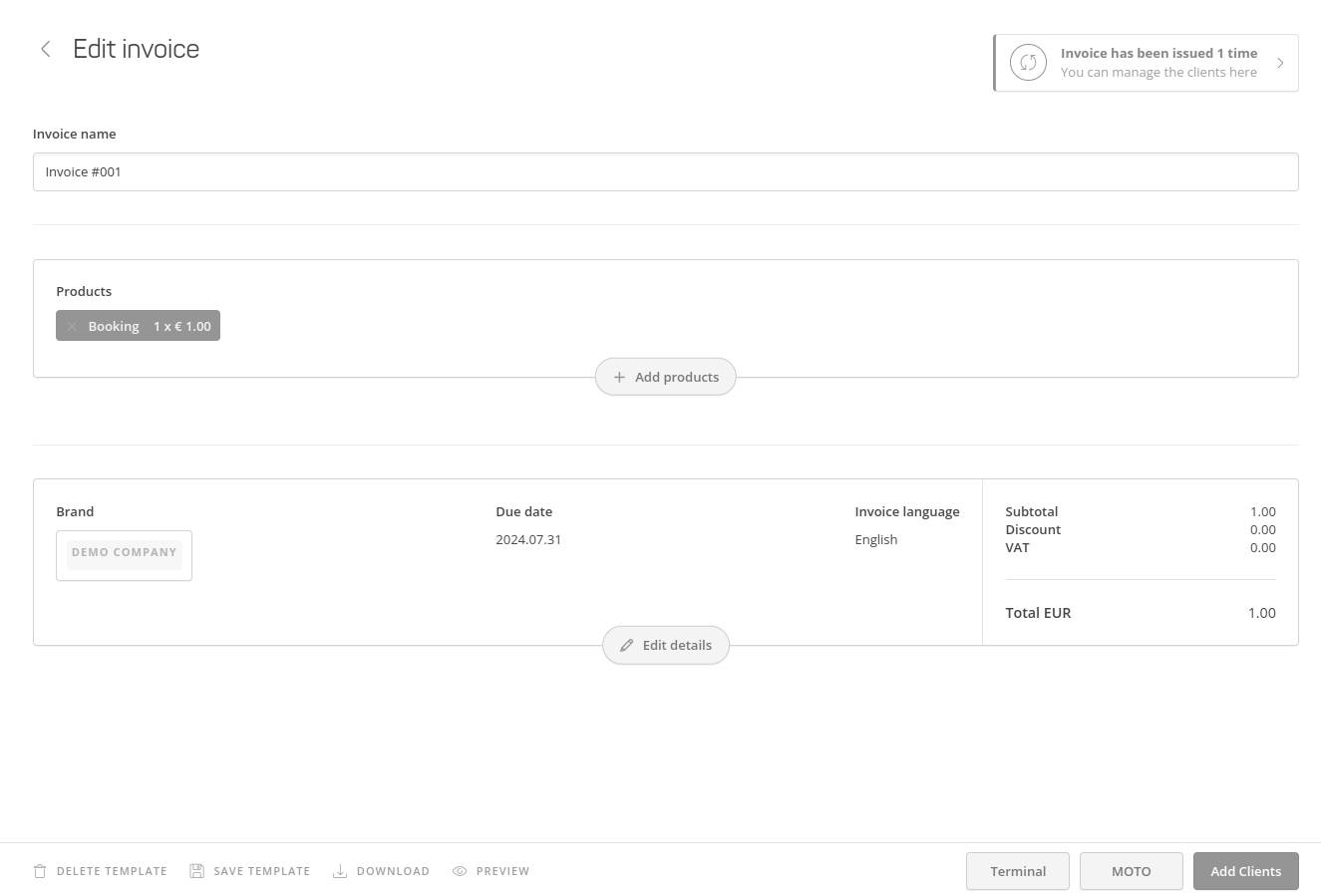The image size is (1321, 896).
Task: Expand the issued invoice management panel chevron
Action: [1281, 62]
